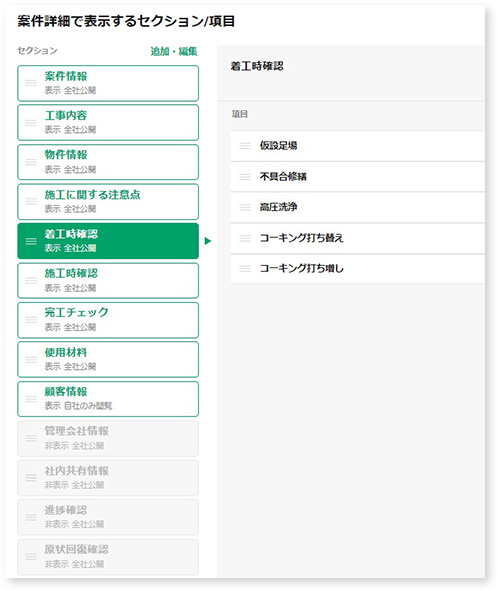The height and width of the screenshot is (591, 498).
Task: Select the hidden 原状回復確認 section
Action: coord(108,557)
